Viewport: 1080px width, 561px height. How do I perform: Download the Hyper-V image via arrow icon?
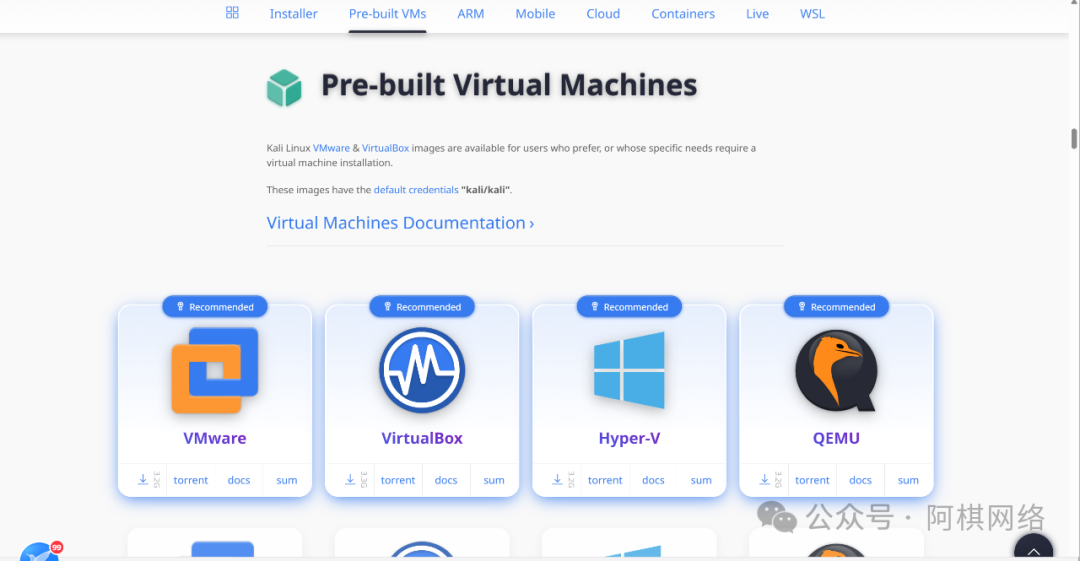(x=557, y=480)
